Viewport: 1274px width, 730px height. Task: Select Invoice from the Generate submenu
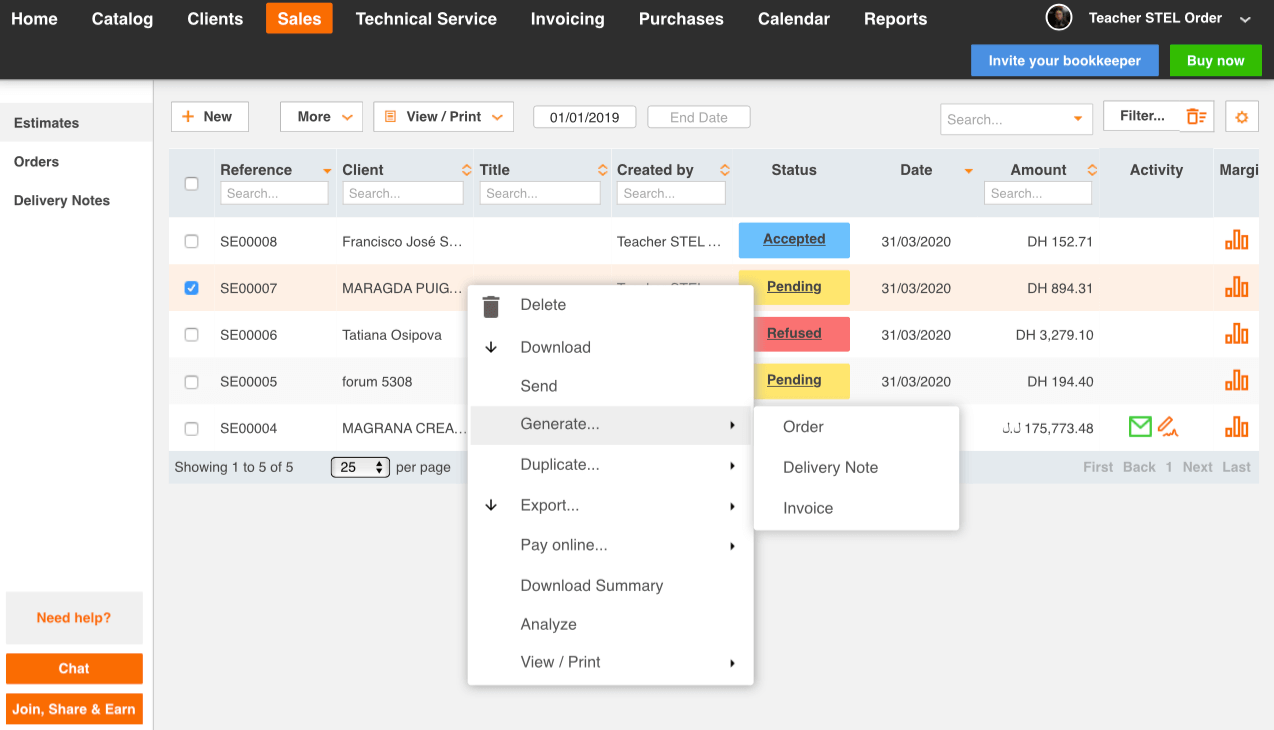[808, 508]
